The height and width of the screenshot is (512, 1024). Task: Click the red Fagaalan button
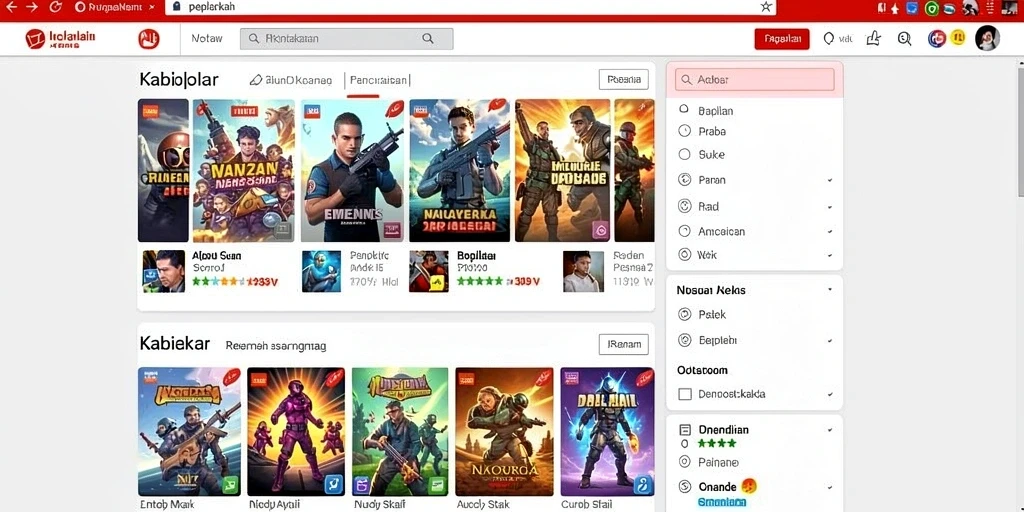782,39
